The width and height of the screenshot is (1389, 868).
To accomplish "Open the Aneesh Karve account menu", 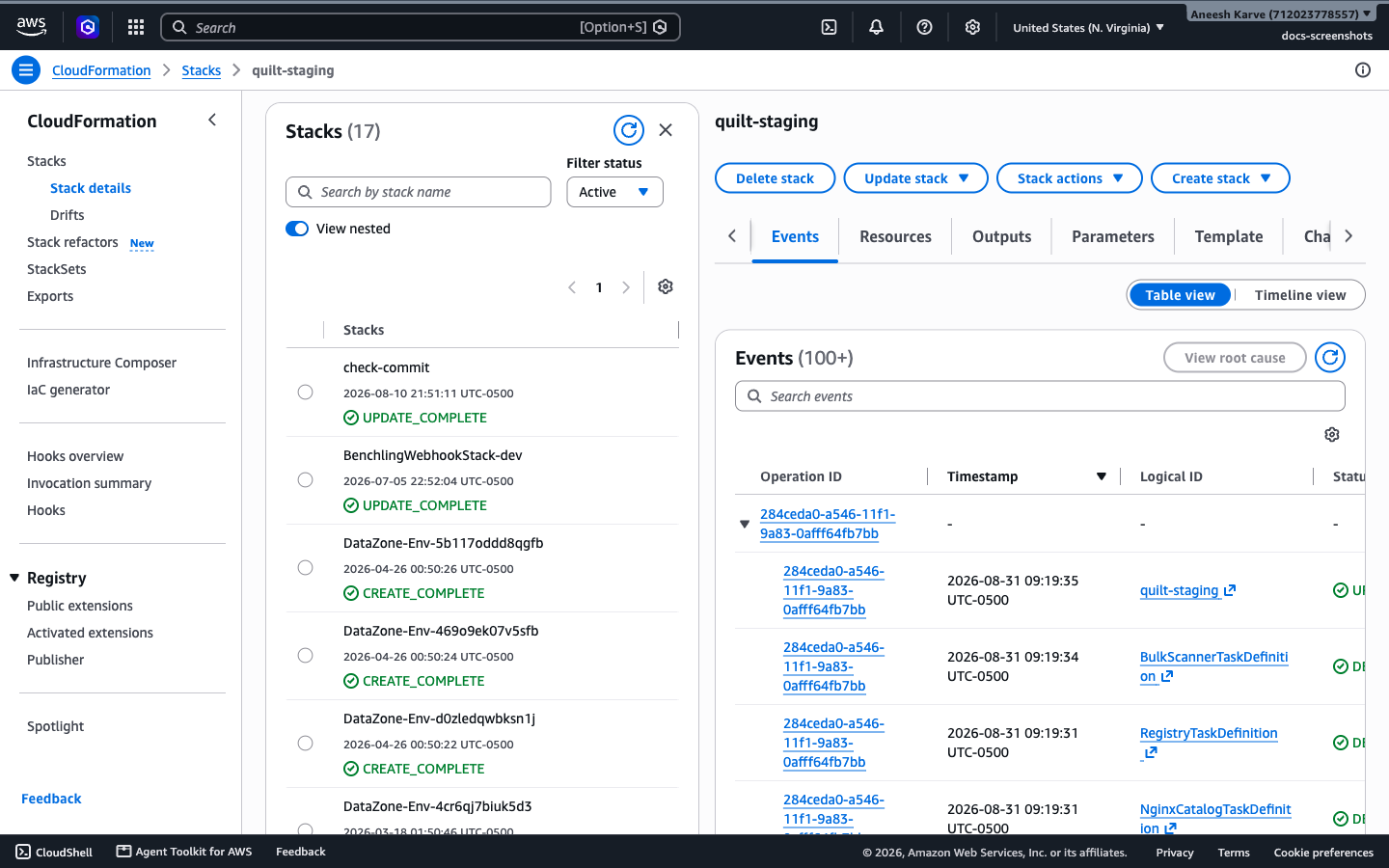I will [1280, 14].
